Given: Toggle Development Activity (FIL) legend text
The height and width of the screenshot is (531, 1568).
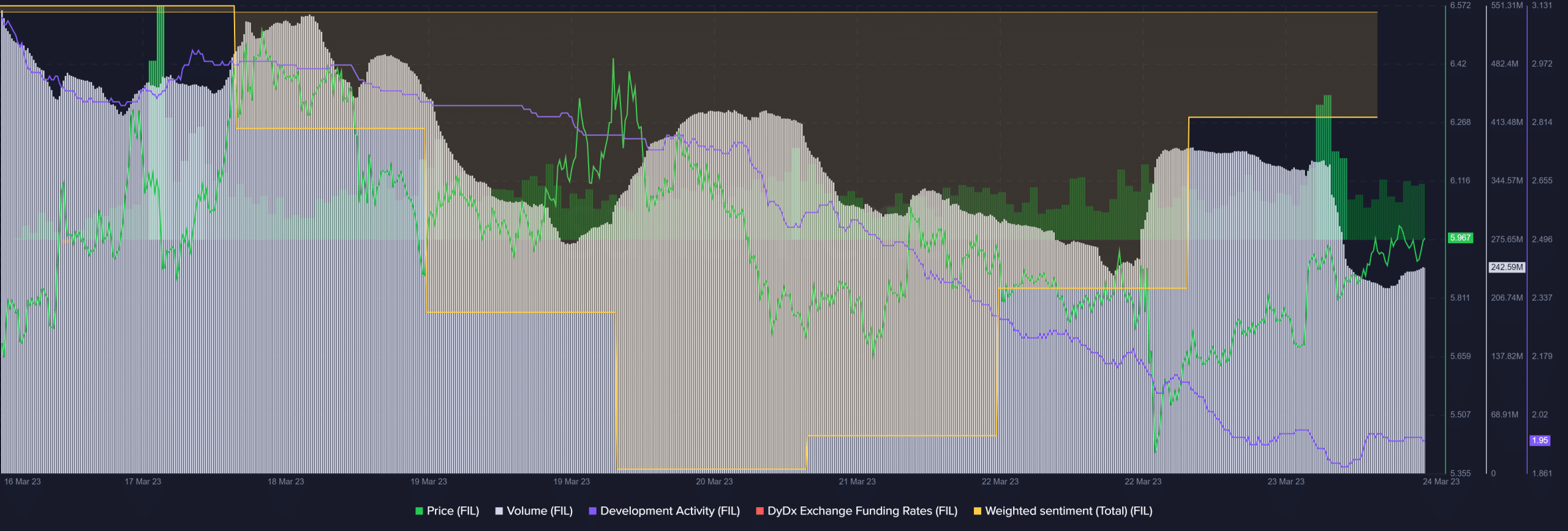Looking at the screenshot, I should pos(669,511).
